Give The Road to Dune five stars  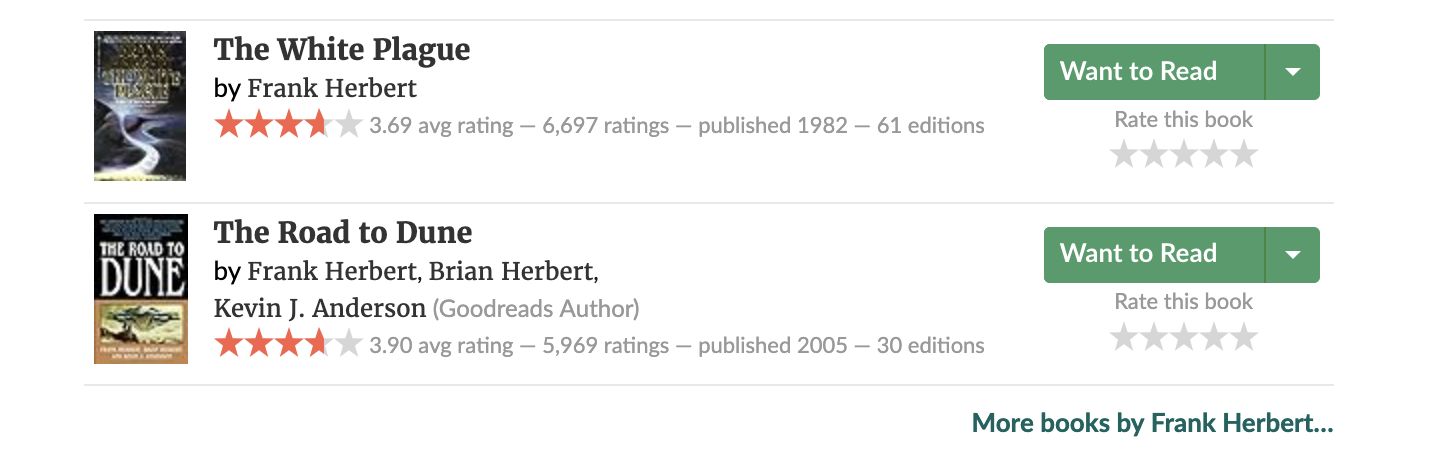1243,338
